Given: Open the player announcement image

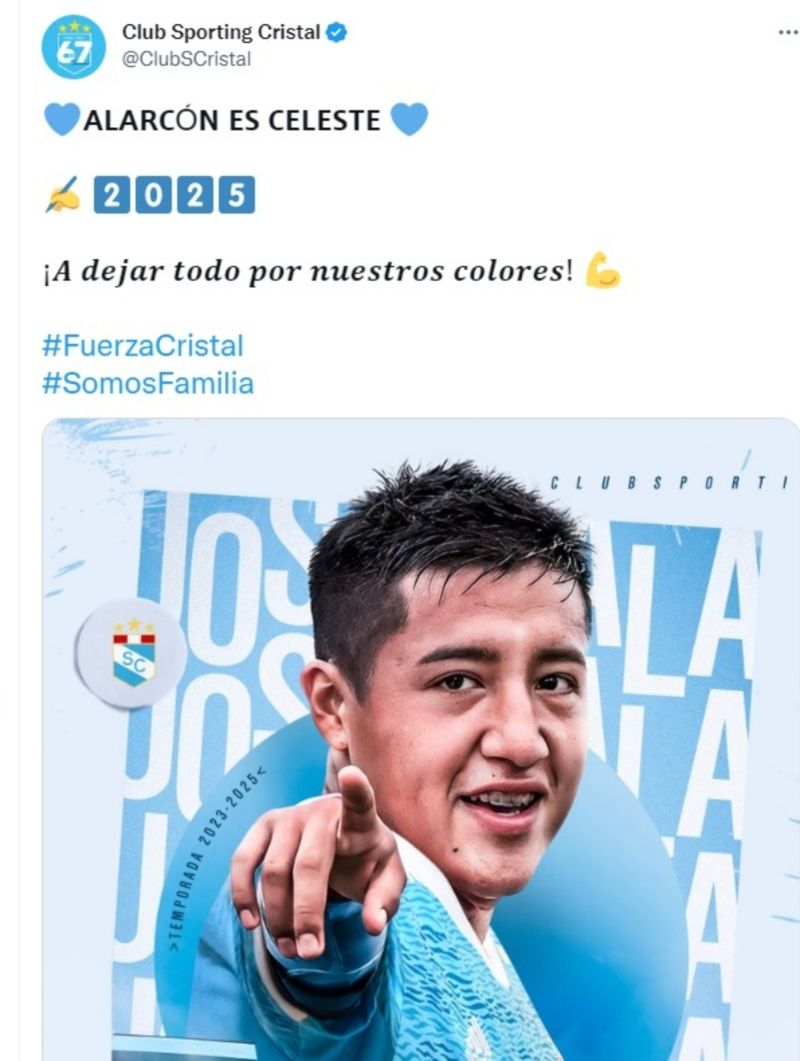Looking at the screenshot, I should pyautogui.click(x=420, y=740).
